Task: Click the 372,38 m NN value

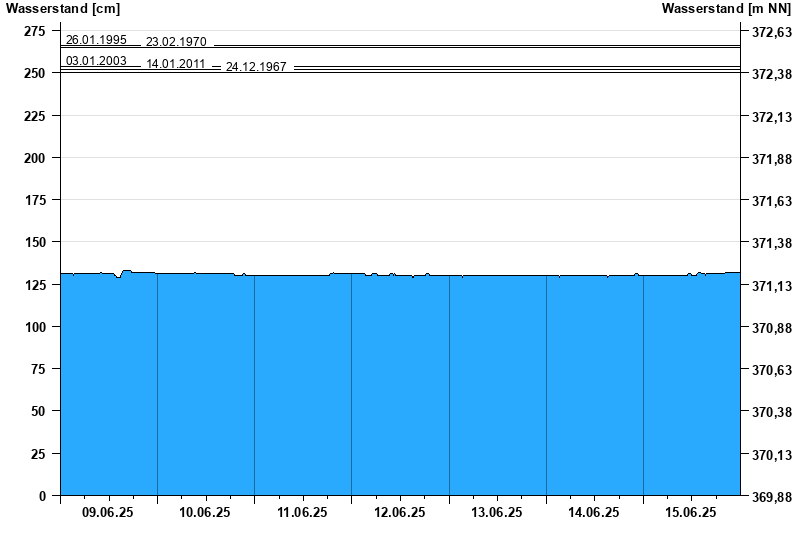Action: [772, 74]
